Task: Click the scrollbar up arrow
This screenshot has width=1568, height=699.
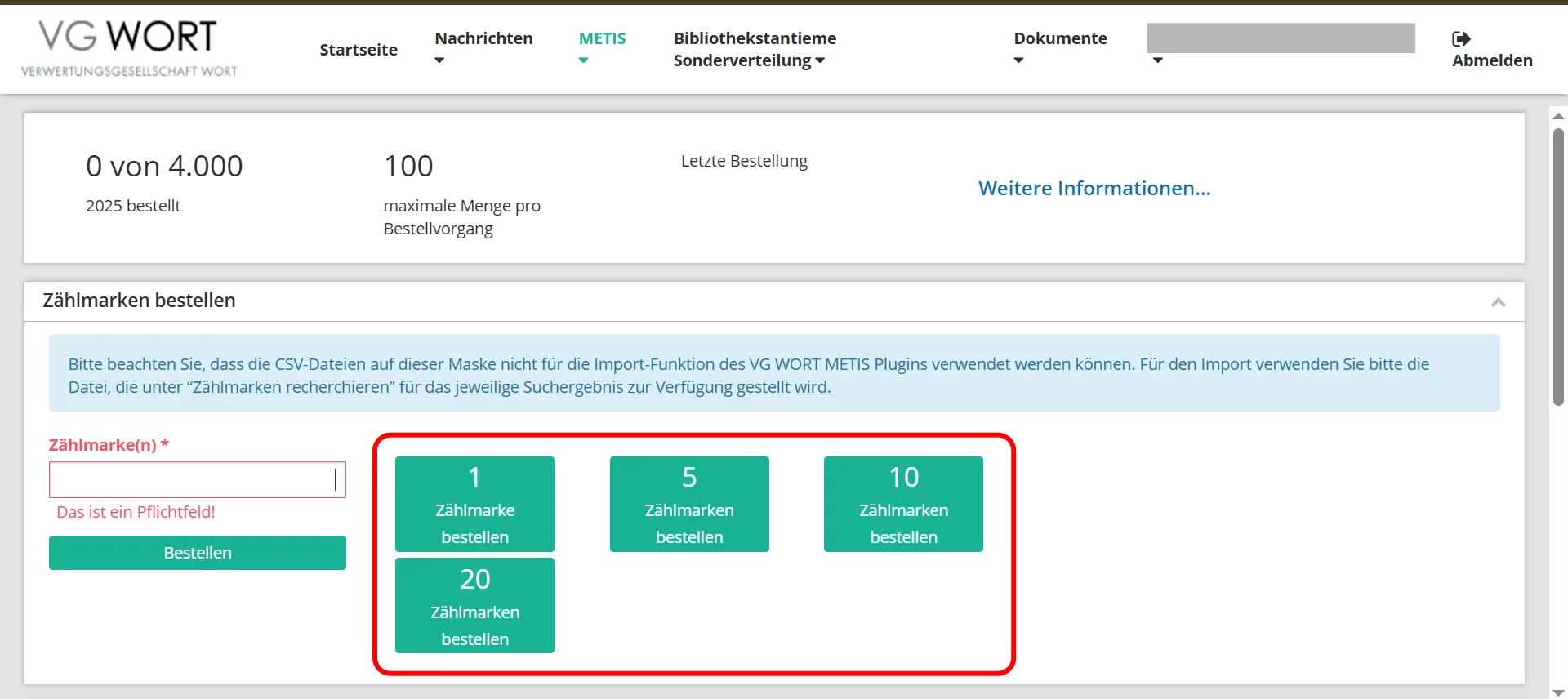Action: click(x=1558, y=116)
